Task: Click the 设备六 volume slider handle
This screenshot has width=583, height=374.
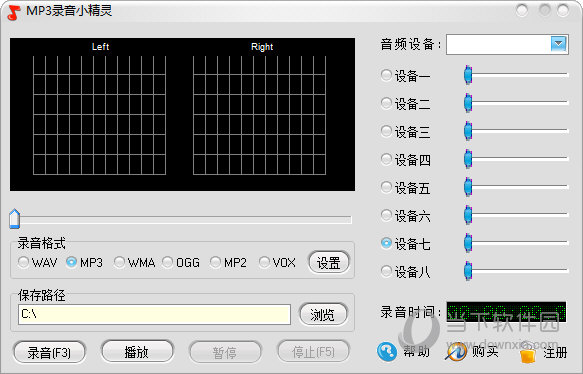Action: coord(468,215)
